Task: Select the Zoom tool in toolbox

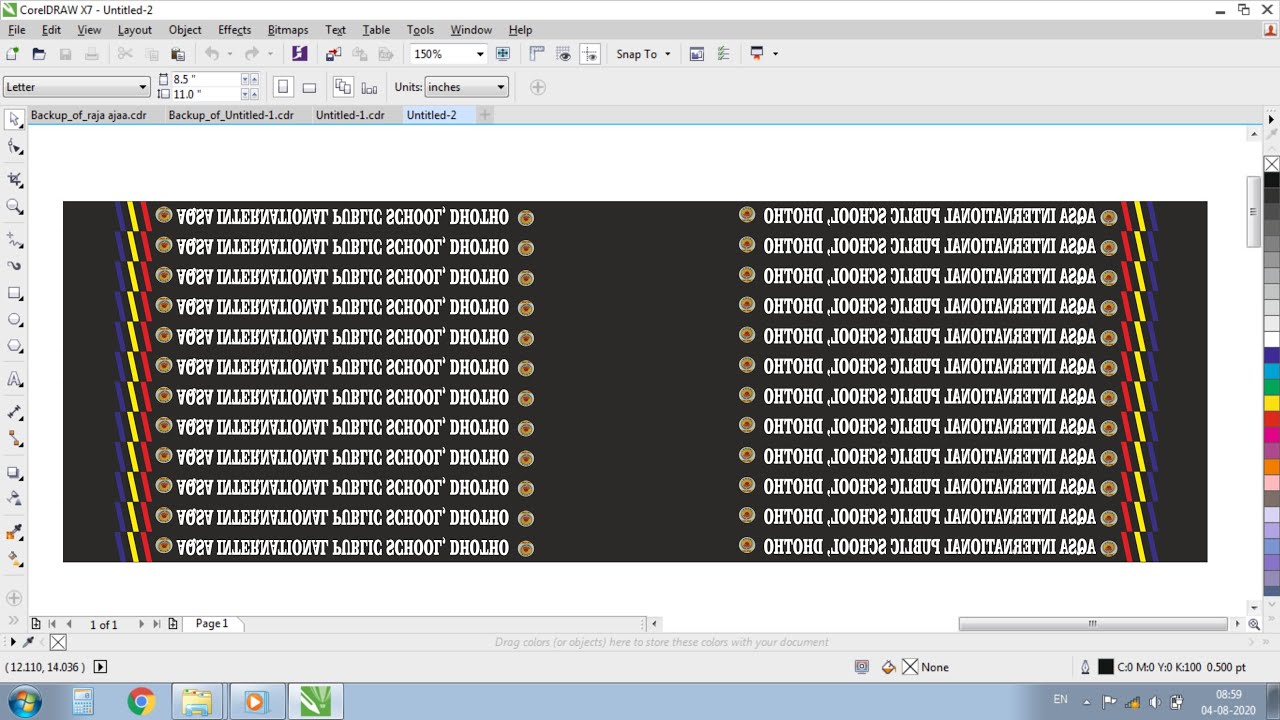Action: click(14, 207)
